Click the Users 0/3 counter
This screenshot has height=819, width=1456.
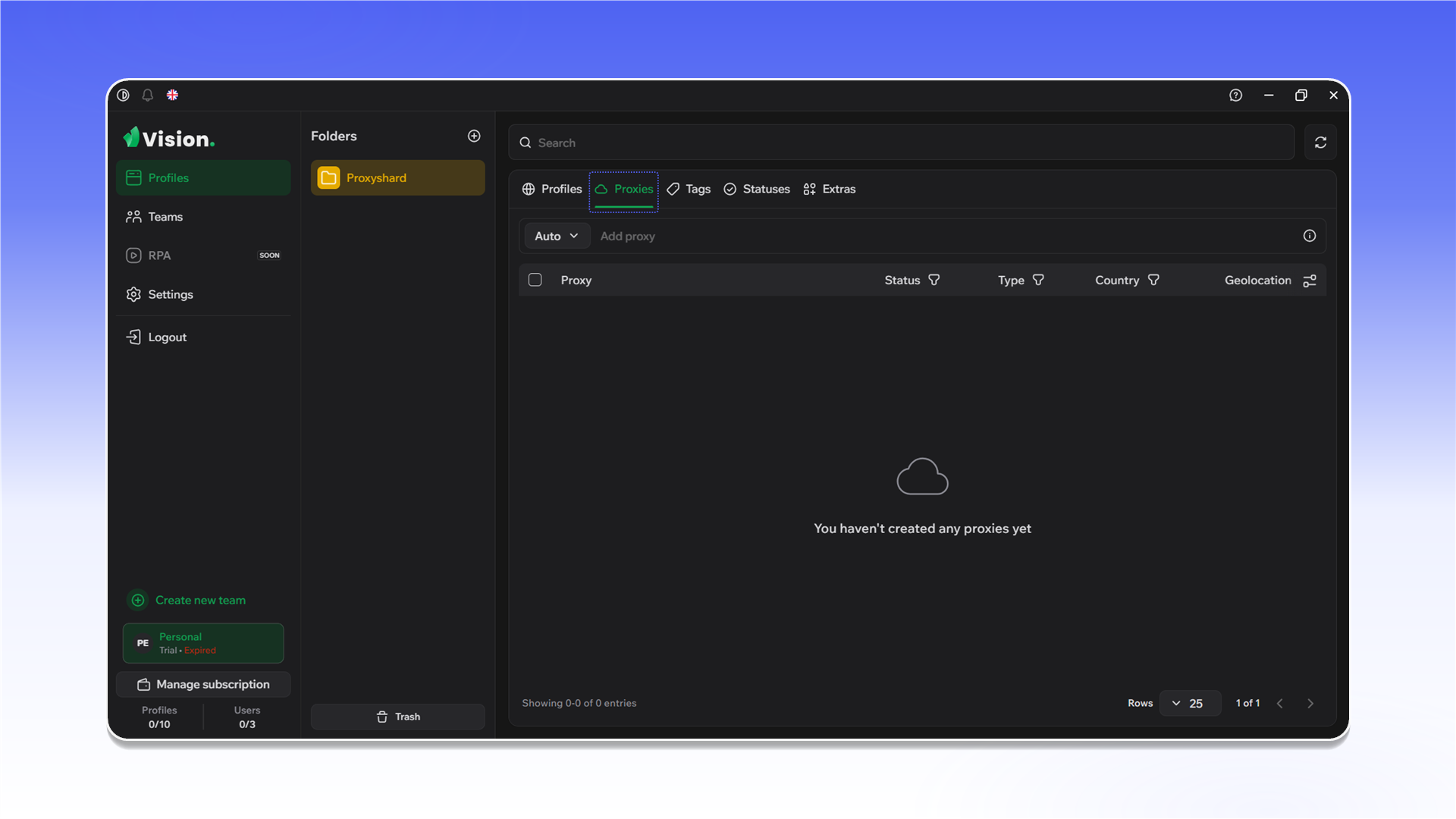(x=247, y=717)
